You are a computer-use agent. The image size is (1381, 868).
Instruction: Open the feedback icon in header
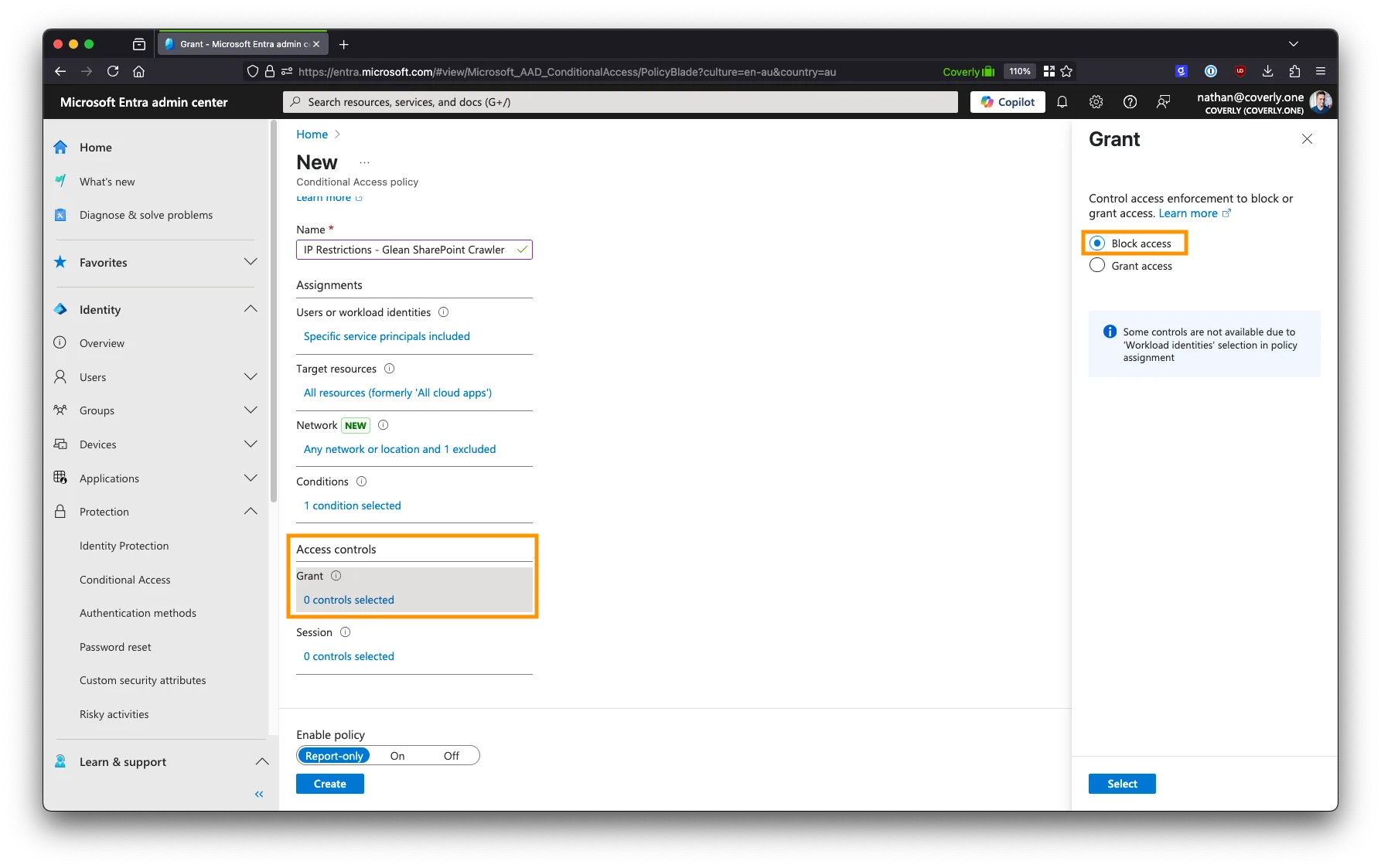point(1163,102)
